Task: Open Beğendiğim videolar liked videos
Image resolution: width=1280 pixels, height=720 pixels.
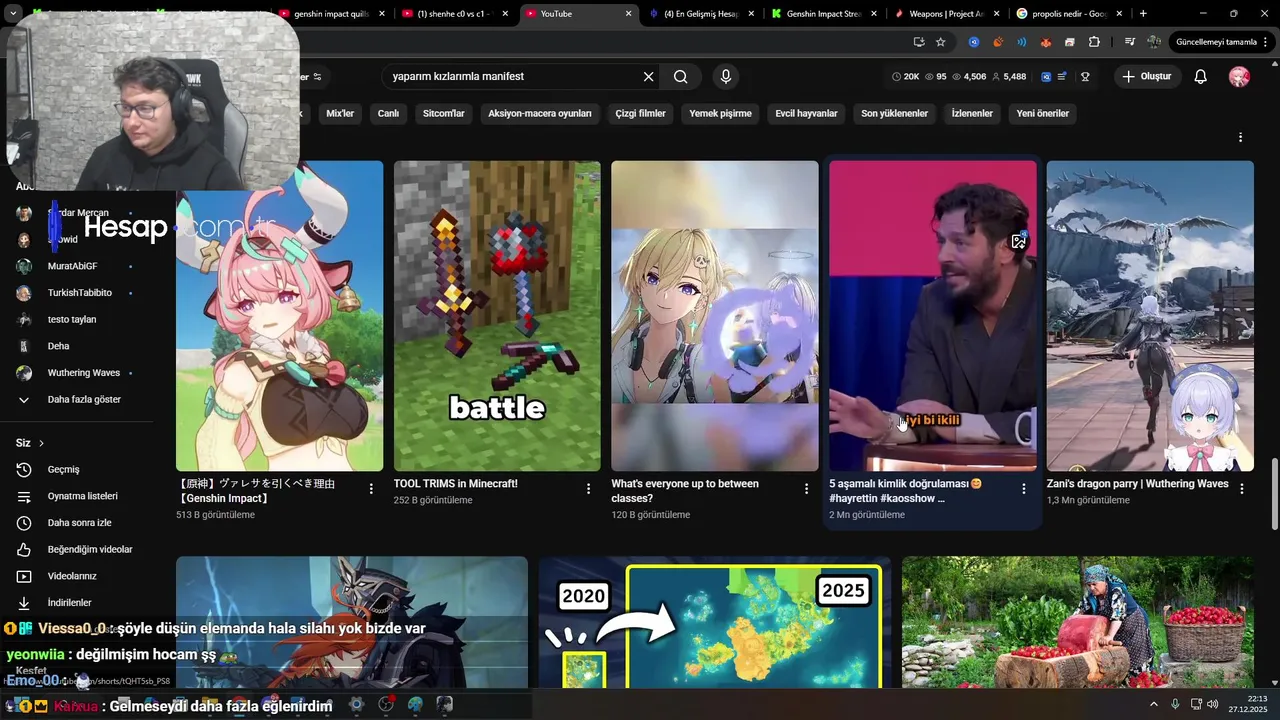Action: pyautogui.click(x=89, y=549)
